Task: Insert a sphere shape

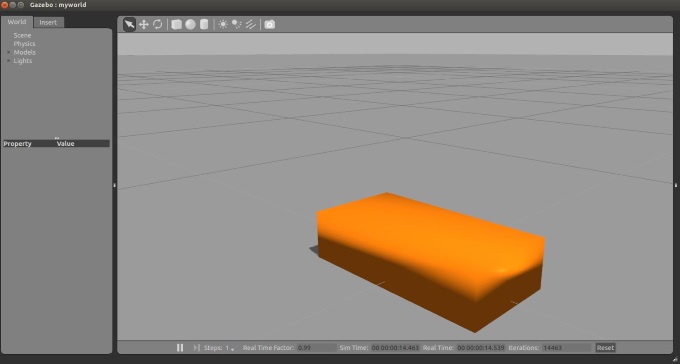Action: click(x=190, y=24)
